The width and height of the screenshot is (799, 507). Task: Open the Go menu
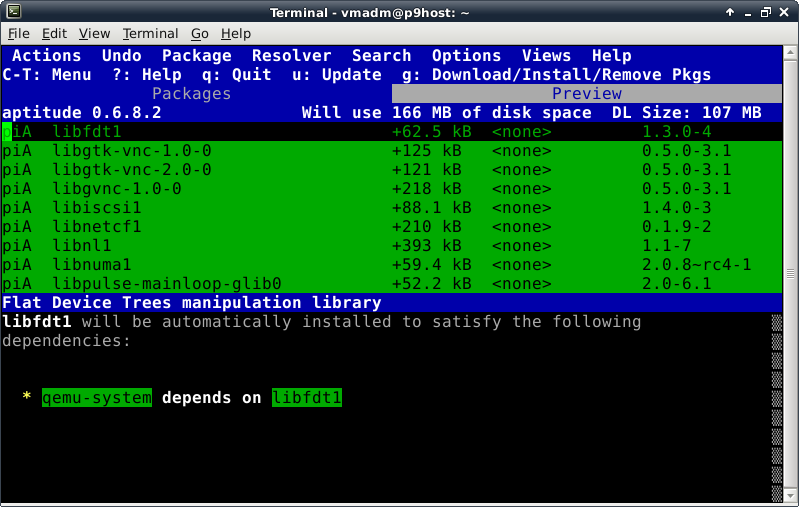click(201, 34)
